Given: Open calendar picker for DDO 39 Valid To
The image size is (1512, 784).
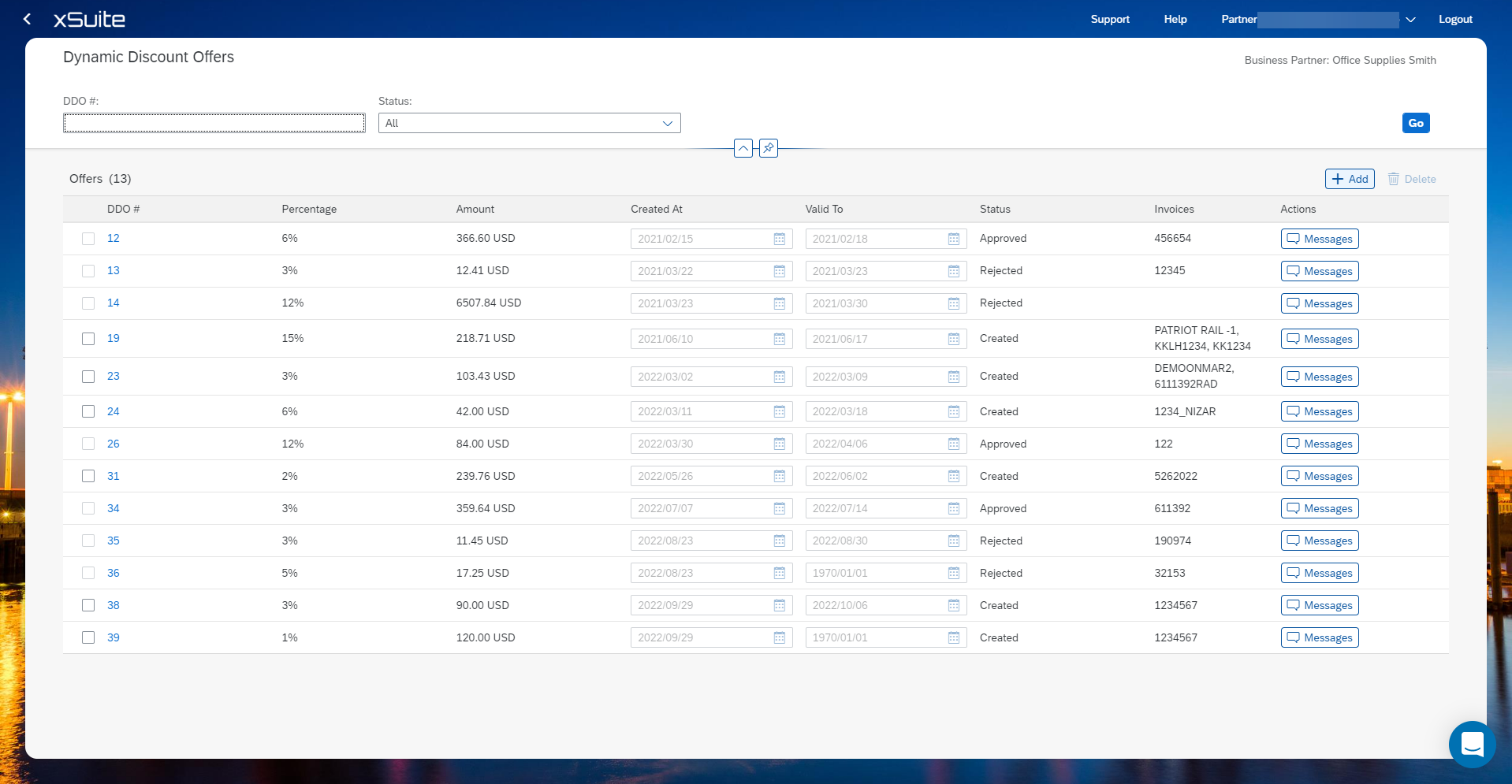Looking at the screenshot, I should click(x=953, y=637).
